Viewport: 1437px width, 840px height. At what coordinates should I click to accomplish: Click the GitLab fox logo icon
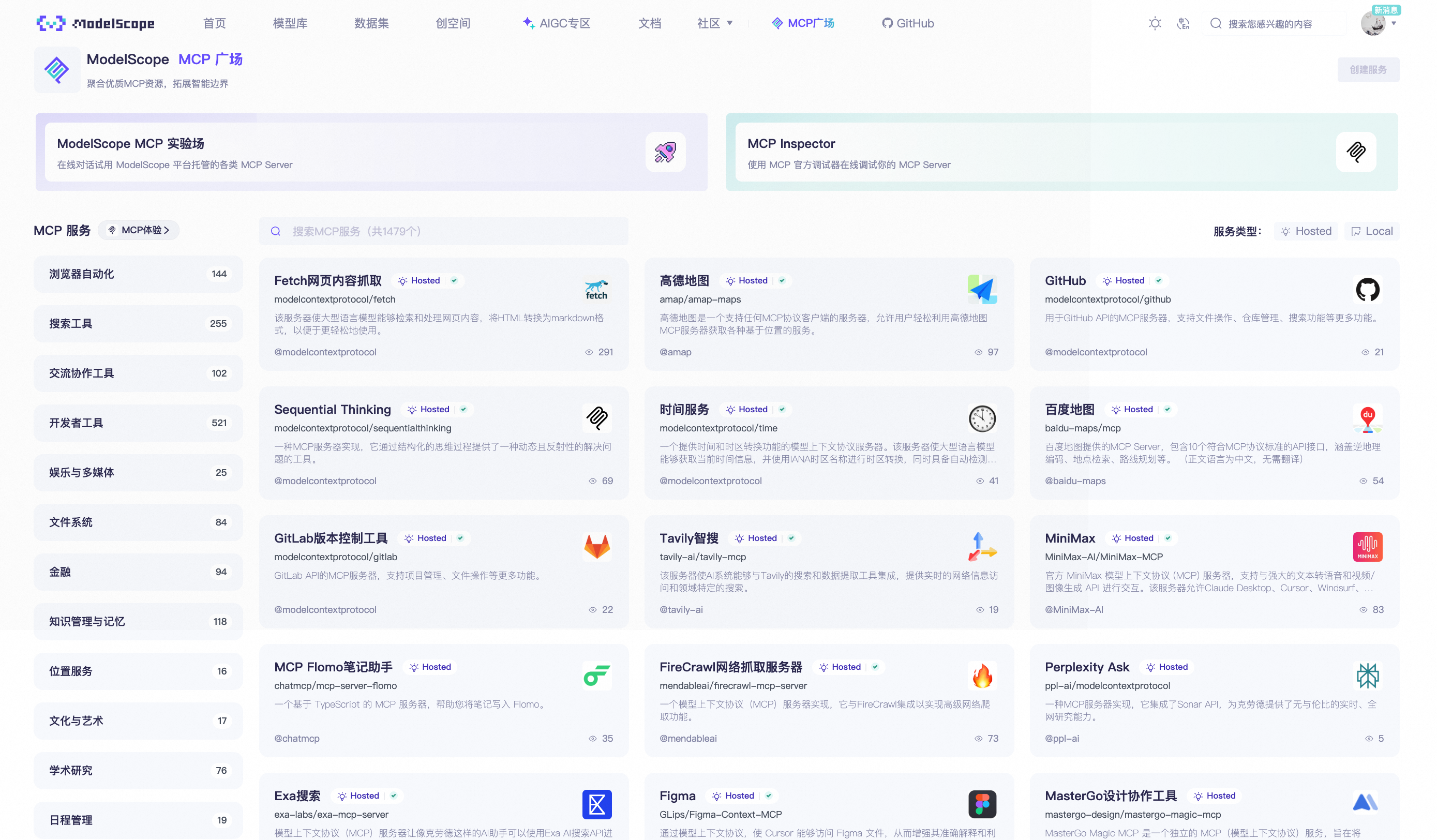click(x=596, y=547)
